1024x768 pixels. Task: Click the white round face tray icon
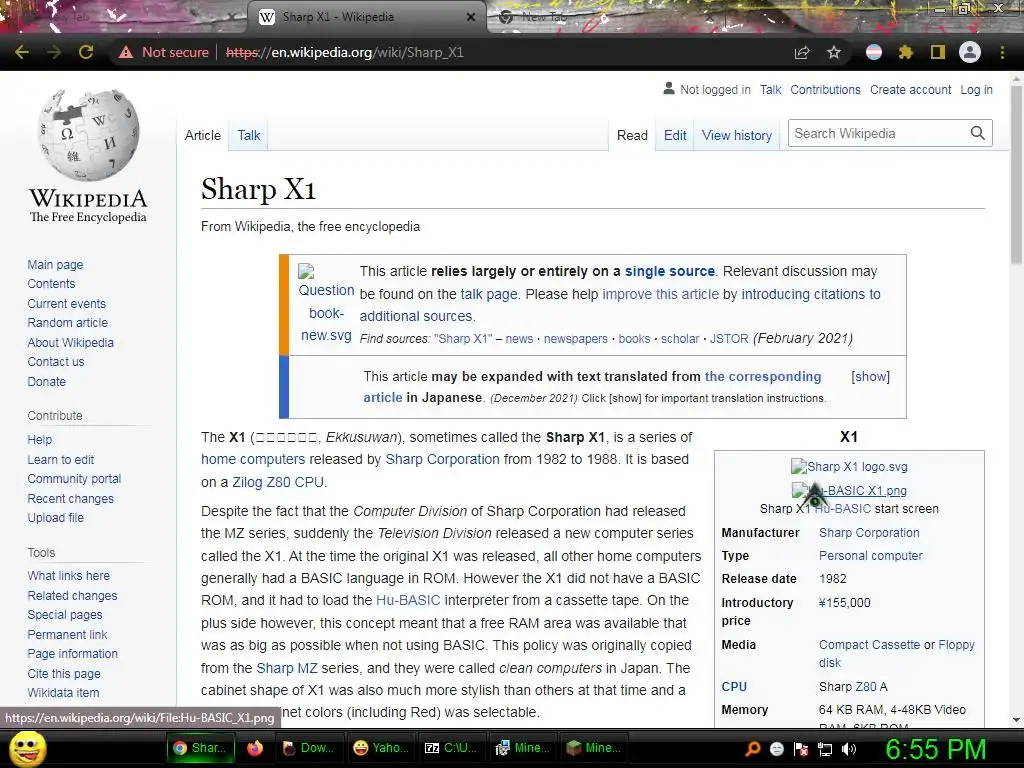click(x=776, y=749)
